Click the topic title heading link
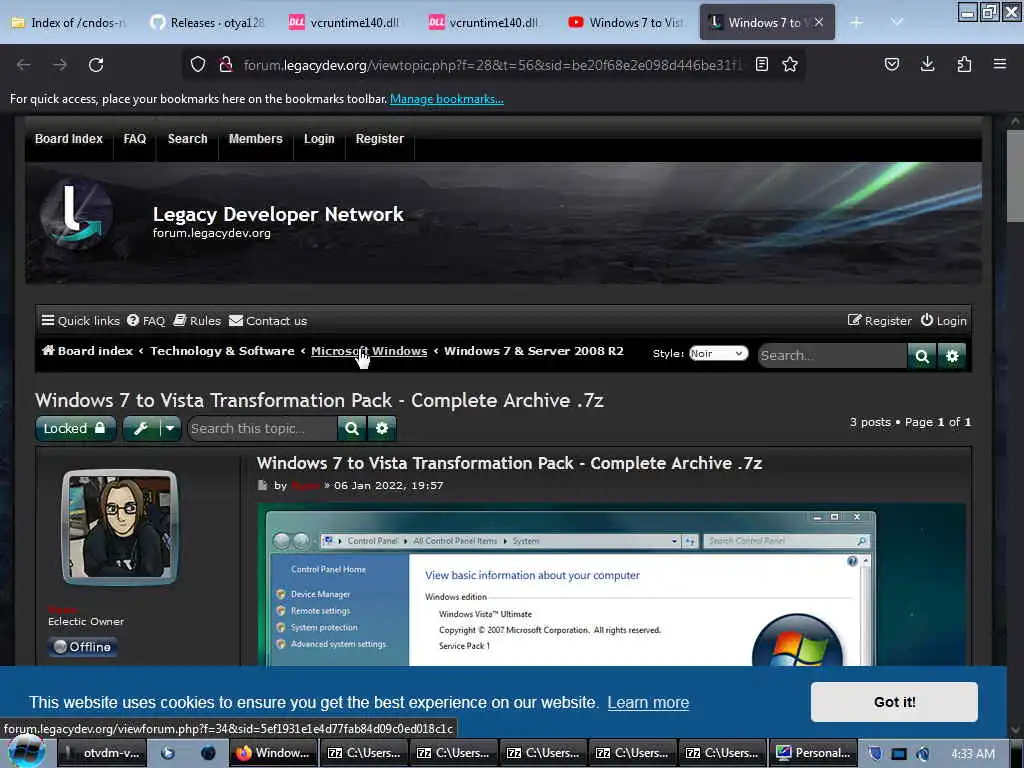Image resolution: width=1024 pixels, height=768 pixels. pyautogui.click(x=319, y=400)
